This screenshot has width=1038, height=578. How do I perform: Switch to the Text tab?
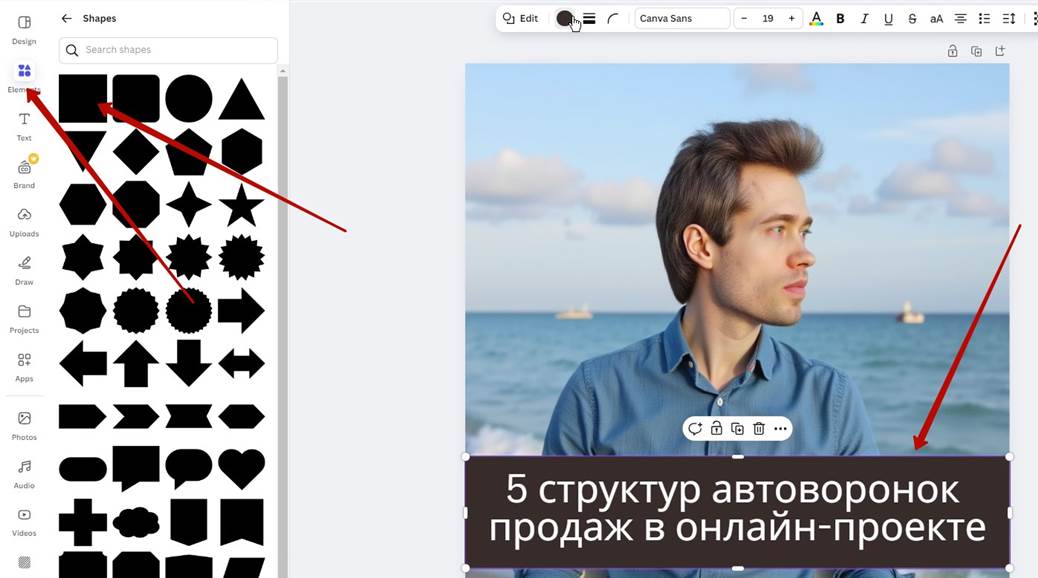pos(24,124)
